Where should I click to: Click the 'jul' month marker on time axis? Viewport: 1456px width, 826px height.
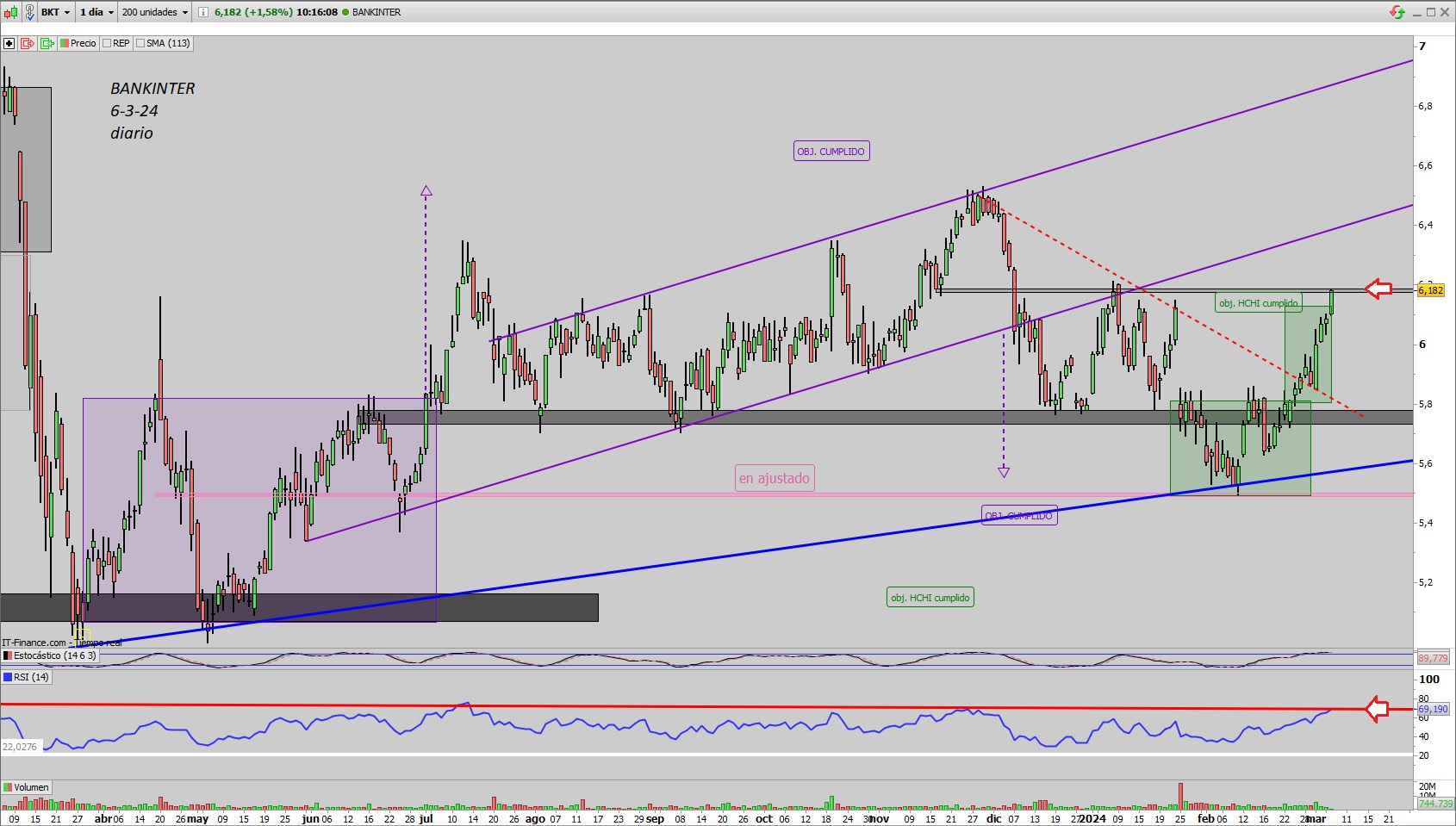[426, 819]
